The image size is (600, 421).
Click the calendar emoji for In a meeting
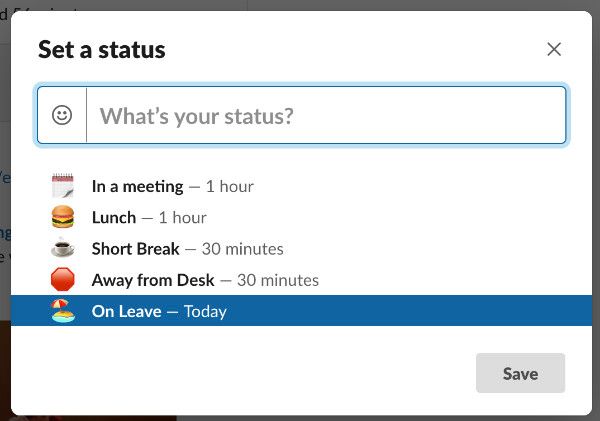[63, 186]
